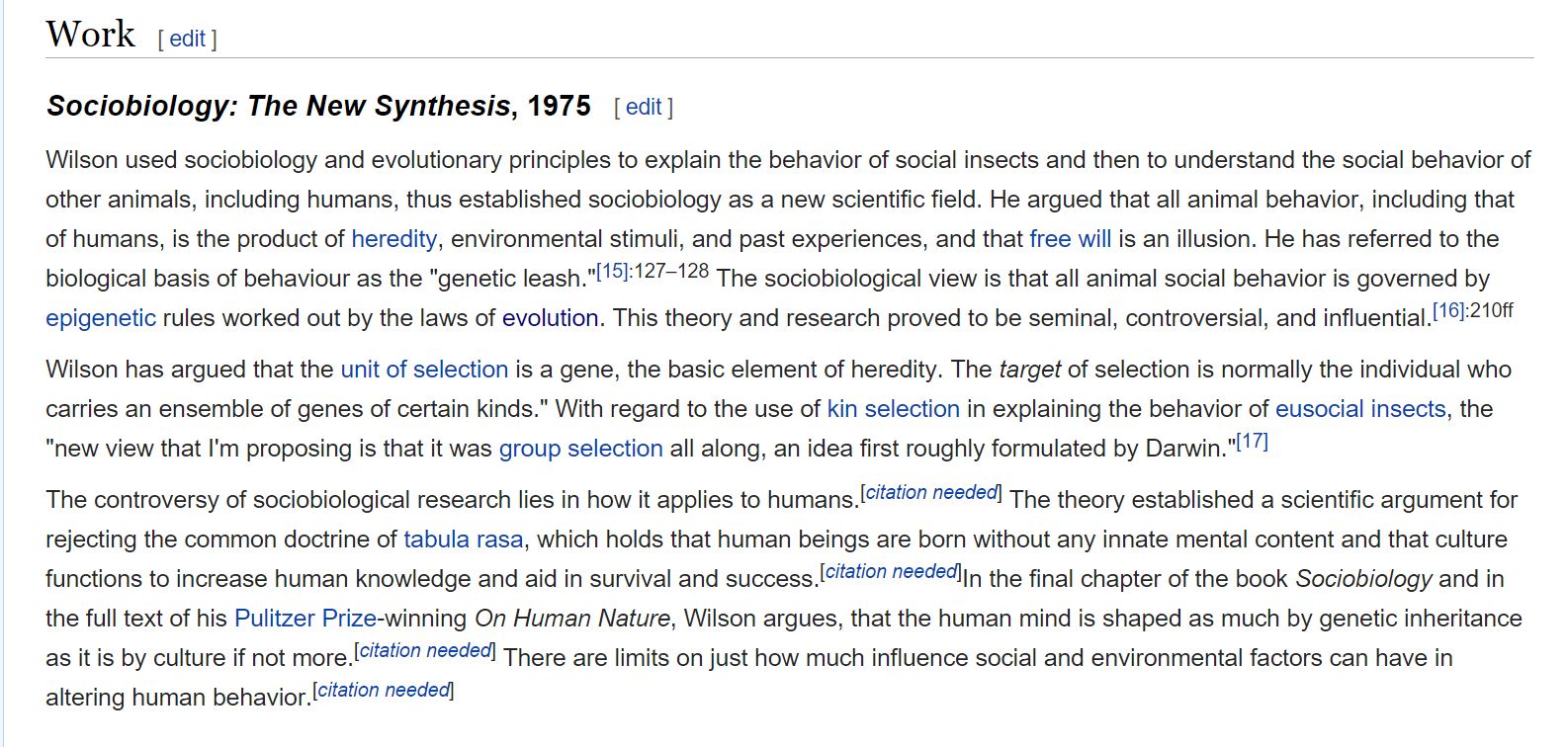Follow the kin selection link

coord(894,409)
